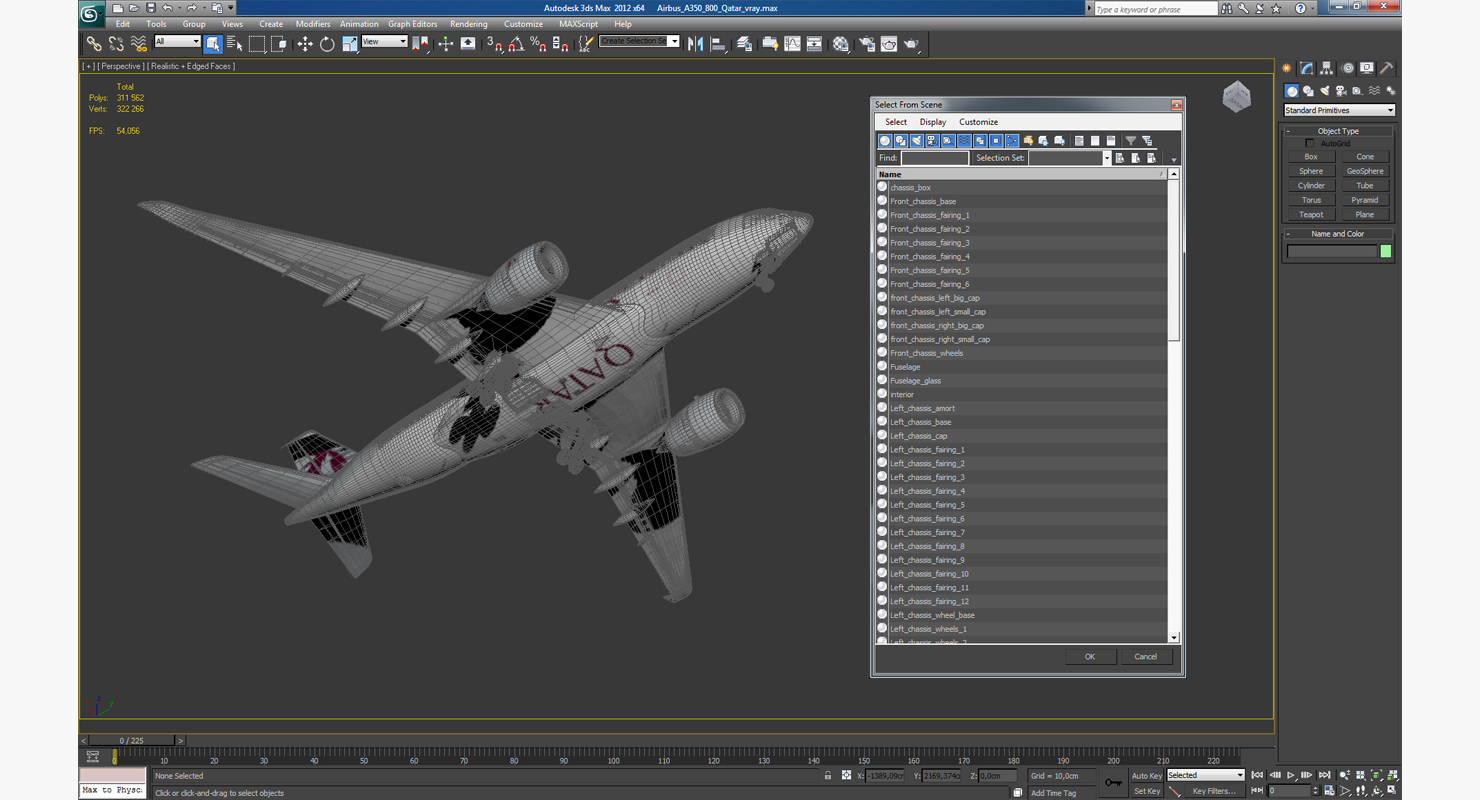Open the Modifiers menu
The height and width of the screenshot is (800, 1480).
tap(313, 24)
